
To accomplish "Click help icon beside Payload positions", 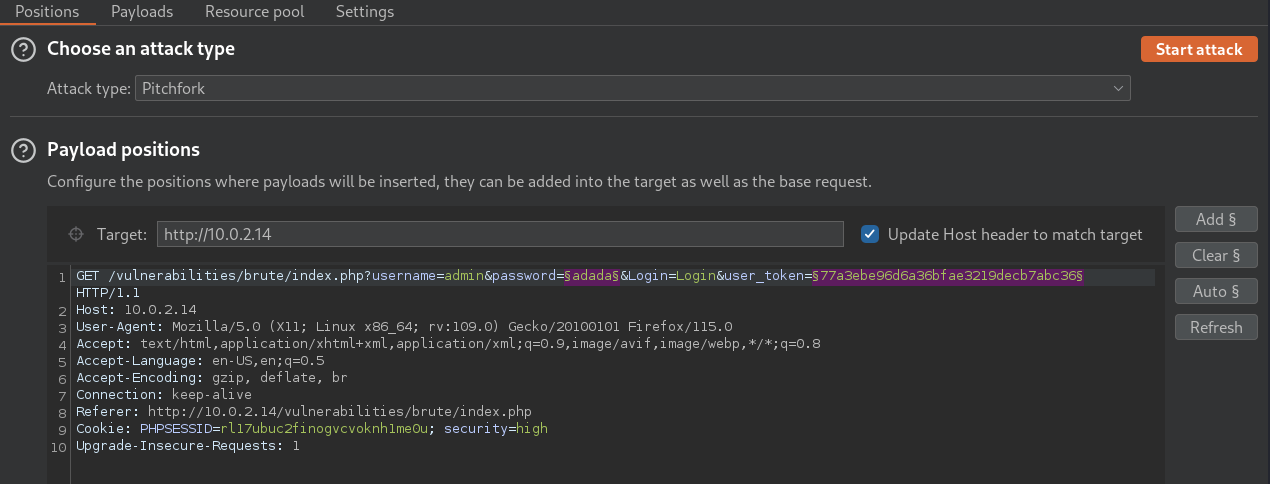I will 23,150.
